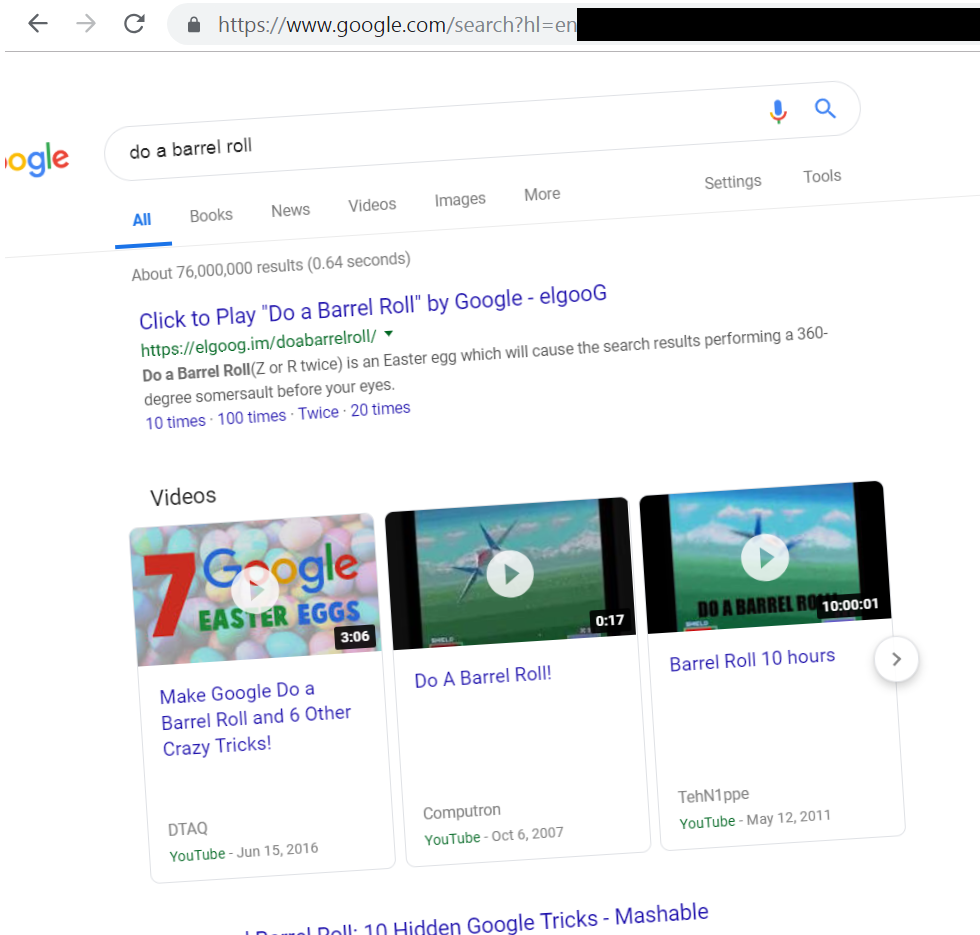This screenshot has height=935, width=980.
Task: Switch to the Books tab
Action: pos(211,216)
